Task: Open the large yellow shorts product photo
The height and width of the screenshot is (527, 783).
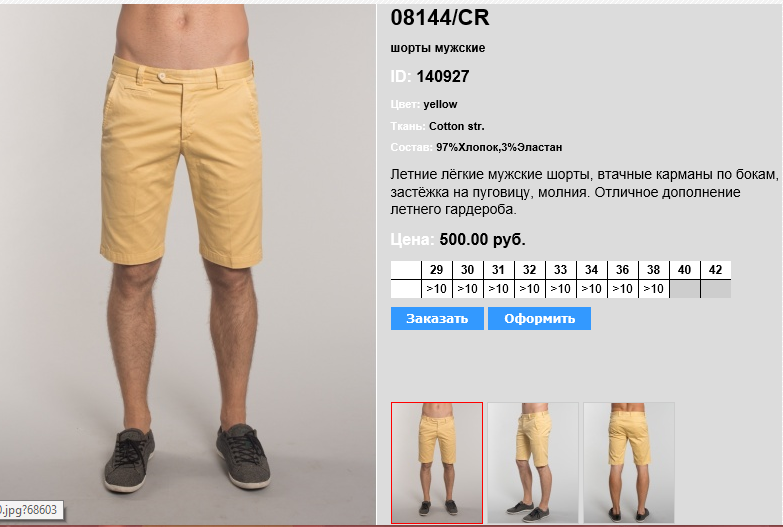Action: pyautogui.click(x=188, y=264)
